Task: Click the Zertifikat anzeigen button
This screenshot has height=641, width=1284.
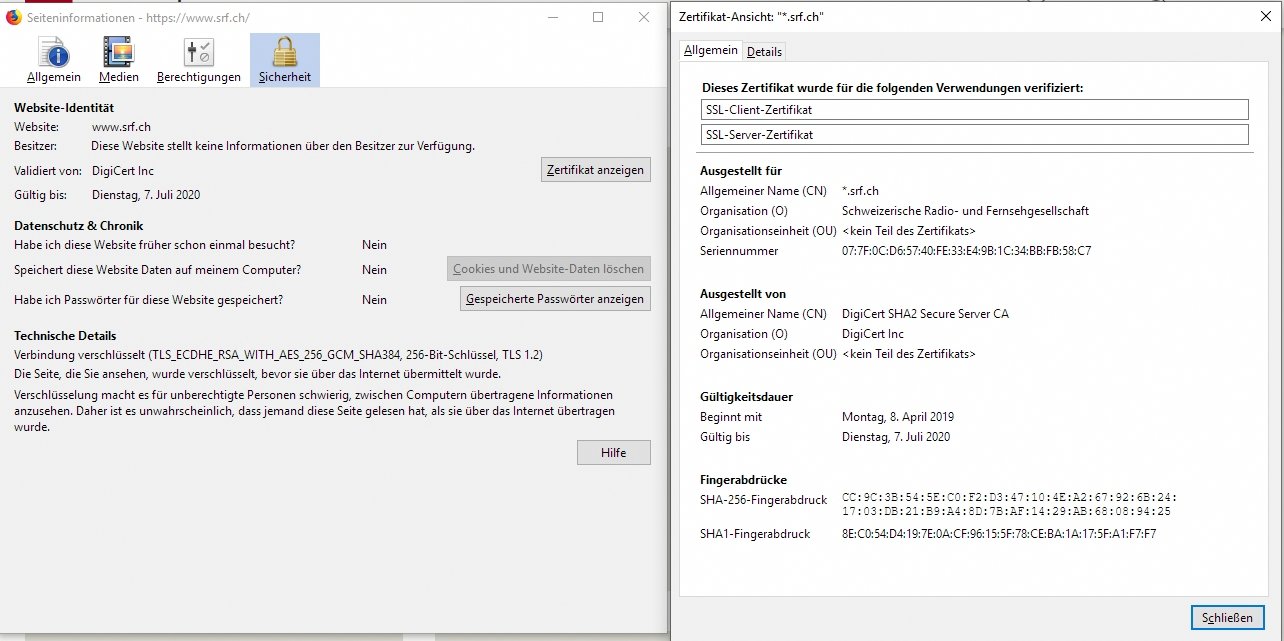Action: (x=595, y=170)
